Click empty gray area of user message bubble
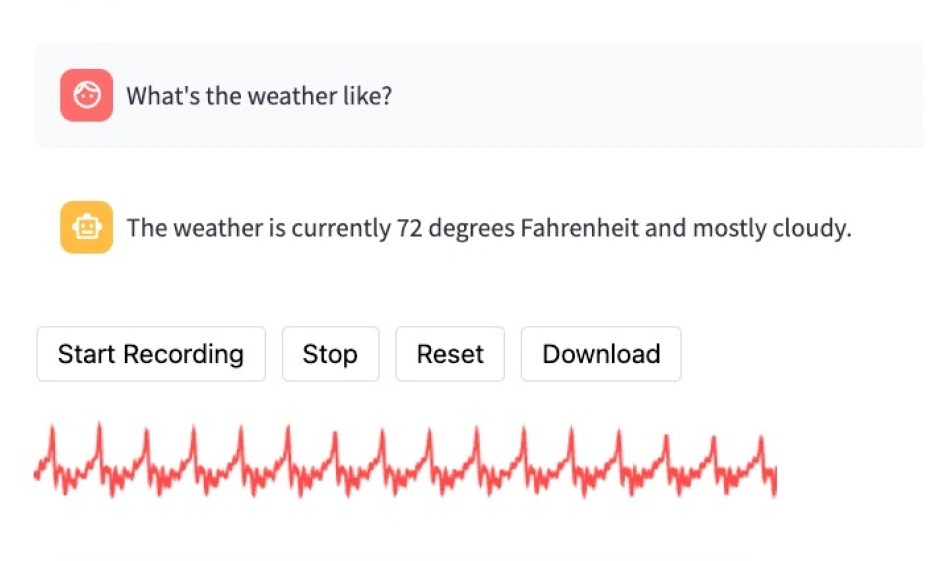The image size is (939, 561). [x=650, y=97]
